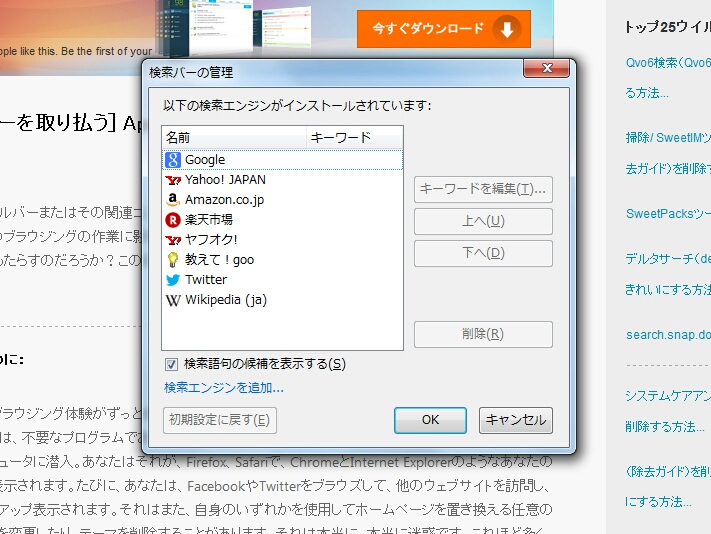The height and width of the screenshot is (534, 711).
Task: Click the 上へ(U) button
Action: [483, 221]
